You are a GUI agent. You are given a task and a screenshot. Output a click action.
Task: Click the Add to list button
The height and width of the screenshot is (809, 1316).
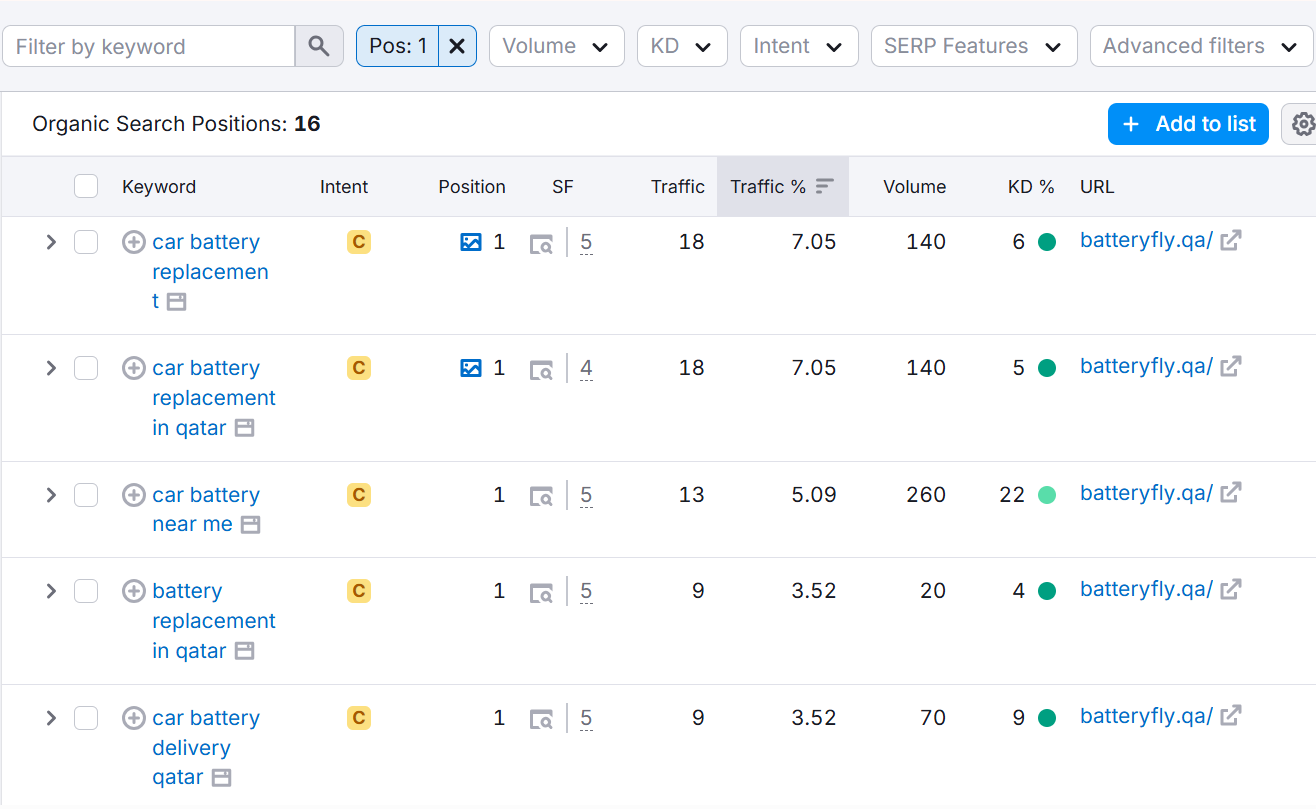click(x=1188, y=123)
